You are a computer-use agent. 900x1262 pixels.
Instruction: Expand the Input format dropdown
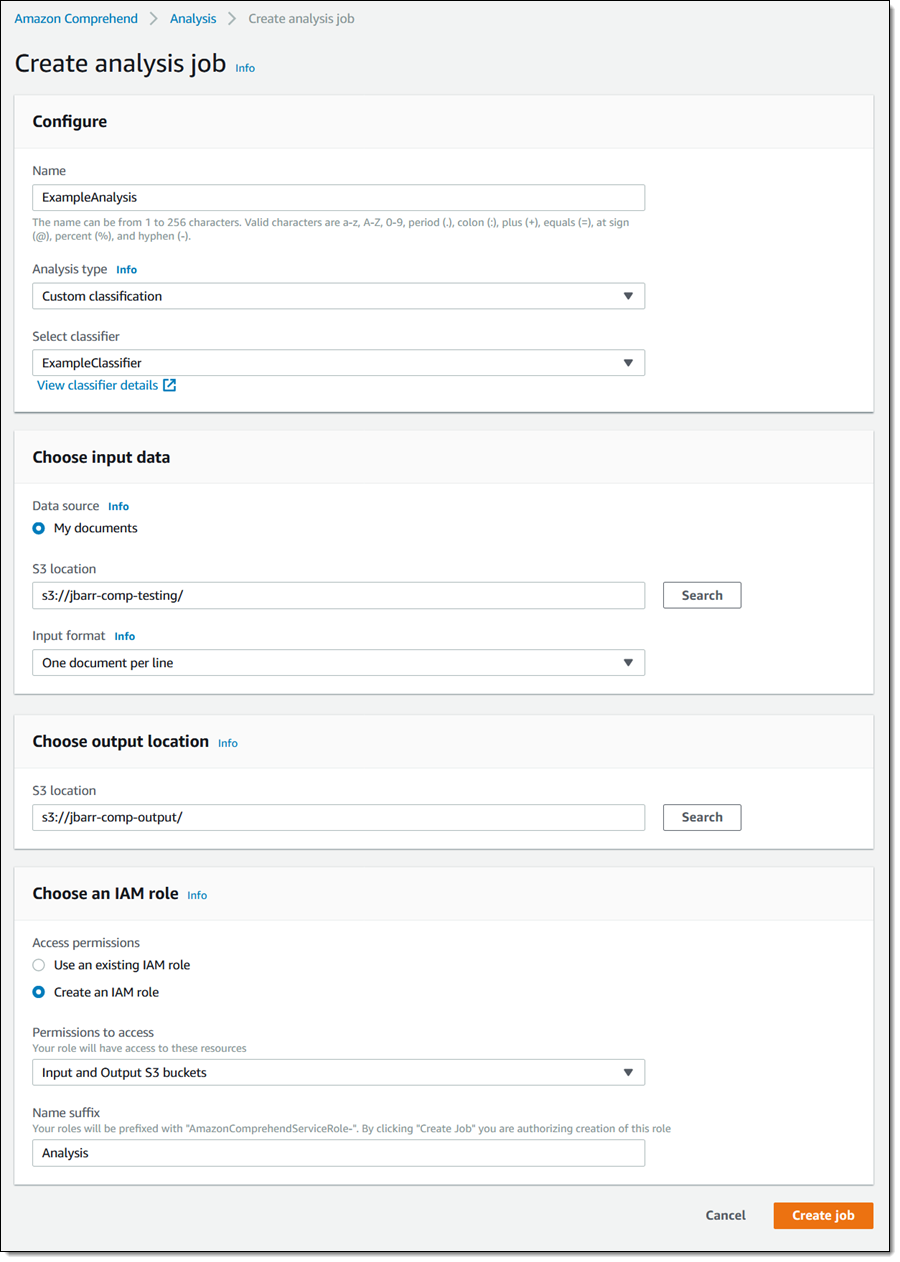[x=338, y=662]
